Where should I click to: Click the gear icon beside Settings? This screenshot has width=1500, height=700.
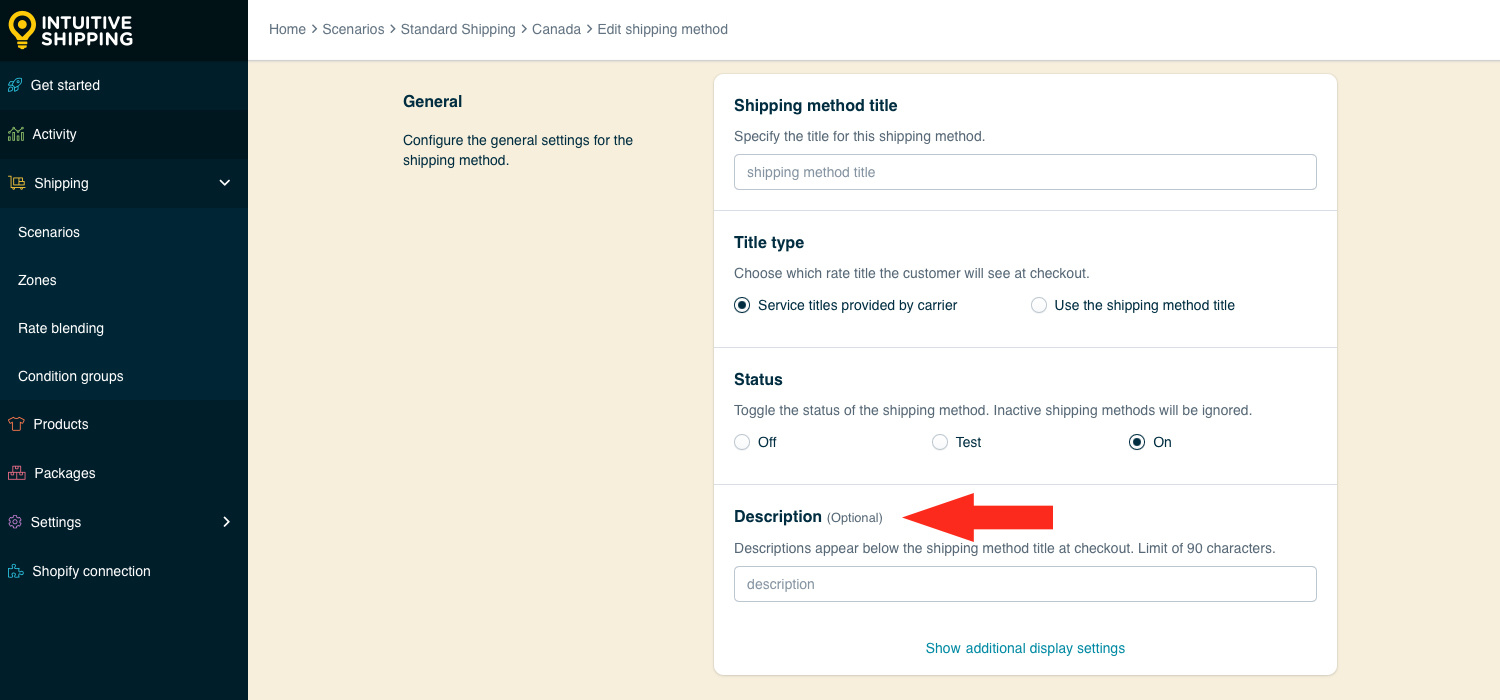15,522
